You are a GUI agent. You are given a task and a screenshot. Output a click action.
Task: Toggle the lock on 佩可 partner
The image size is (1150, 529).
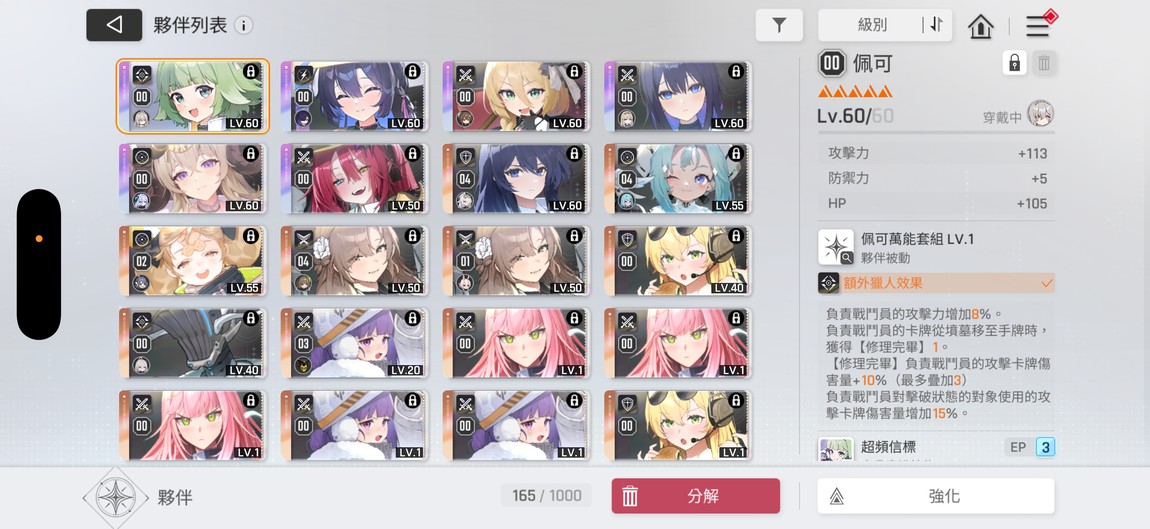click(1014, 63)
